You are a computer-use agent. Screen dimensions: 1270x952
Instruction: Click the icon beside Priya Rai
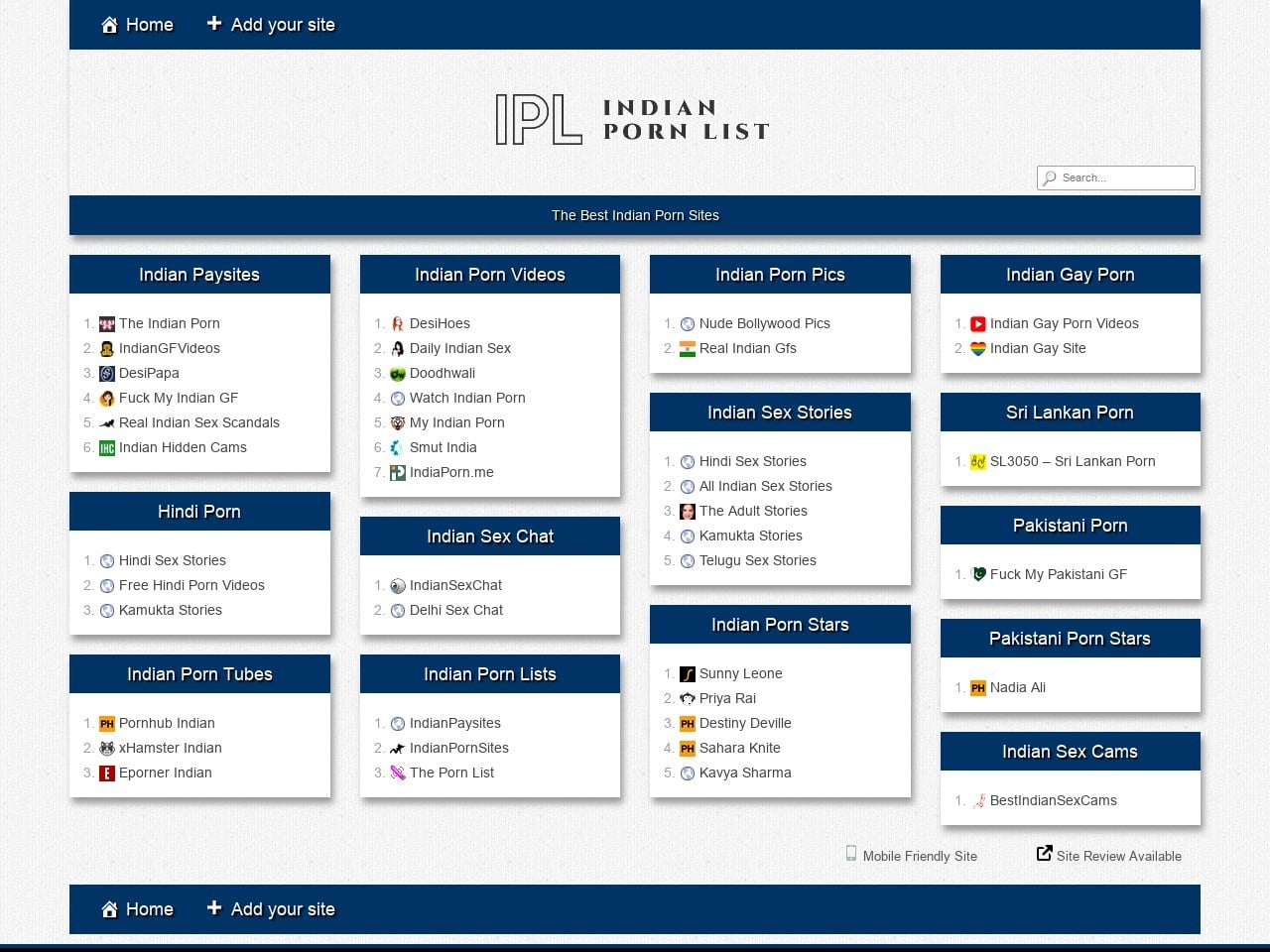(x=688, y=699)
